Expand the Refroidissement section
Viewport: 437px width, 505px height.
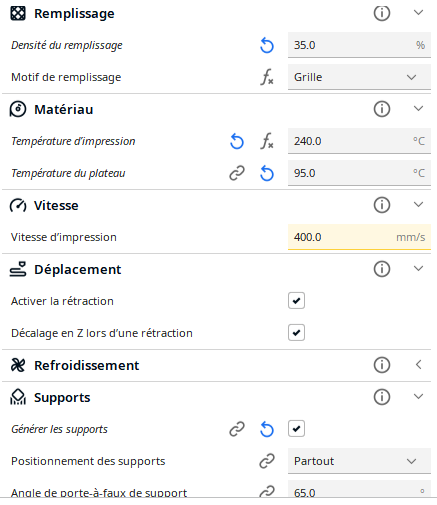click(x=418, y=365)
